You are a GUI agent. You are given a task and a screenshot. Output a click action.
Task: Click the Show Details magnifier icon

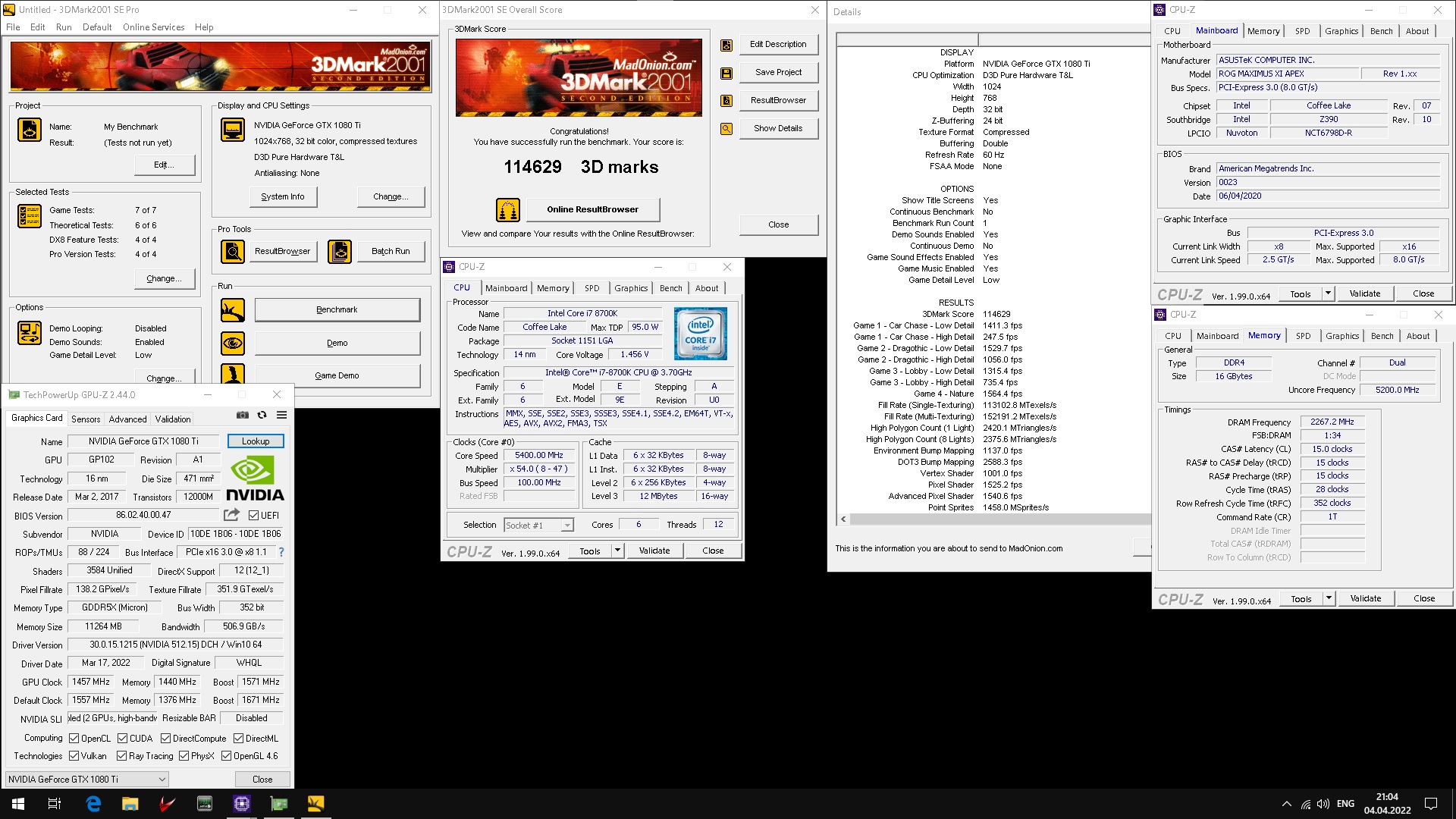726,129
